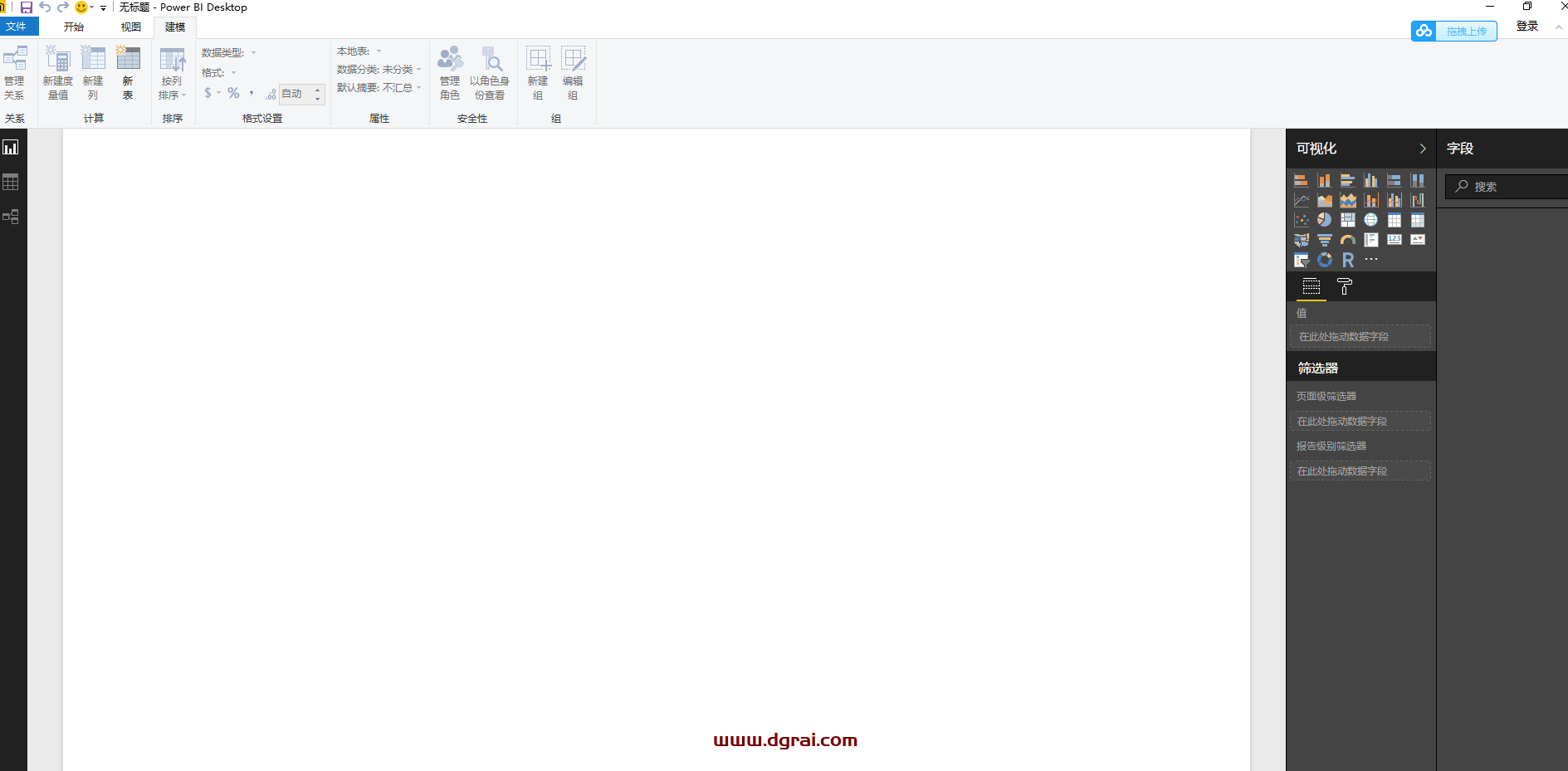Select the funnel chart visual
Image resolution: width=1568 pixels, height=771 pixels.
pyautogui.click(x=1325, y=240)
